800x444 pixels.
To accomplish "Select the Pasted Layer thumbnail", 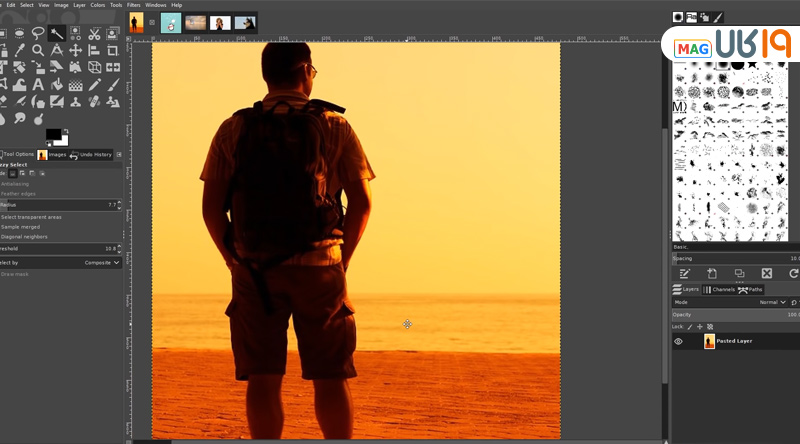I will (709, 341).
